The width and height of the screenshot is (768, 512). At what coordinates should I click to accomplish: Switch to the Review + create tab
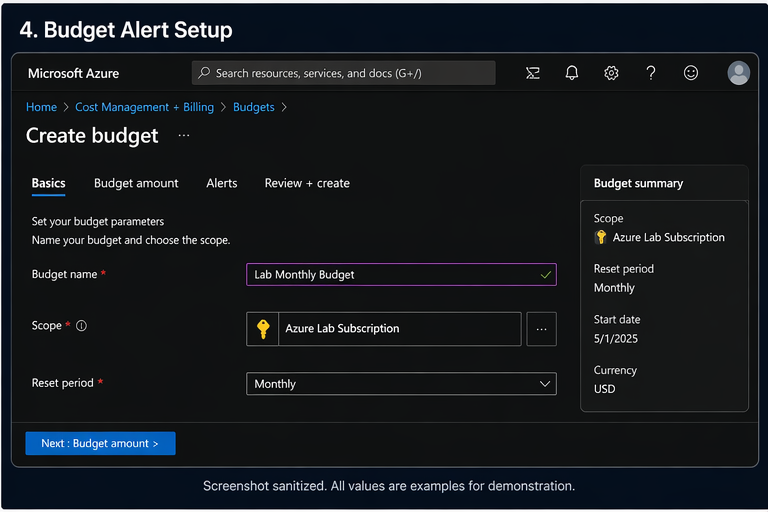point(307,183)
